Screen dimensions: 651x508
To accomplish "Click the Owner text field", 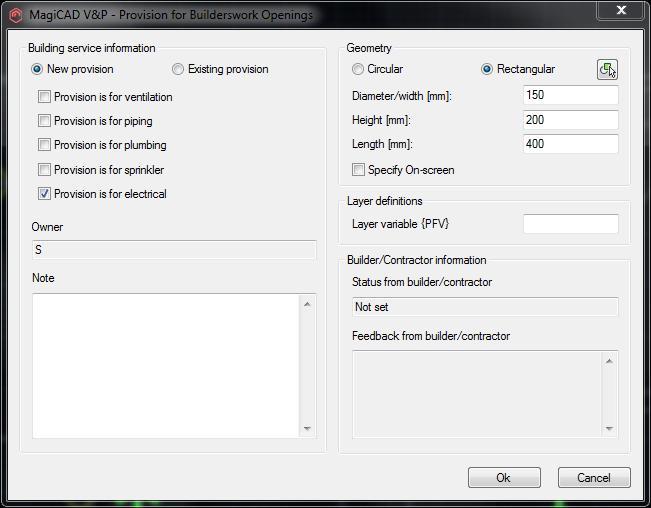I will (174, 250).
